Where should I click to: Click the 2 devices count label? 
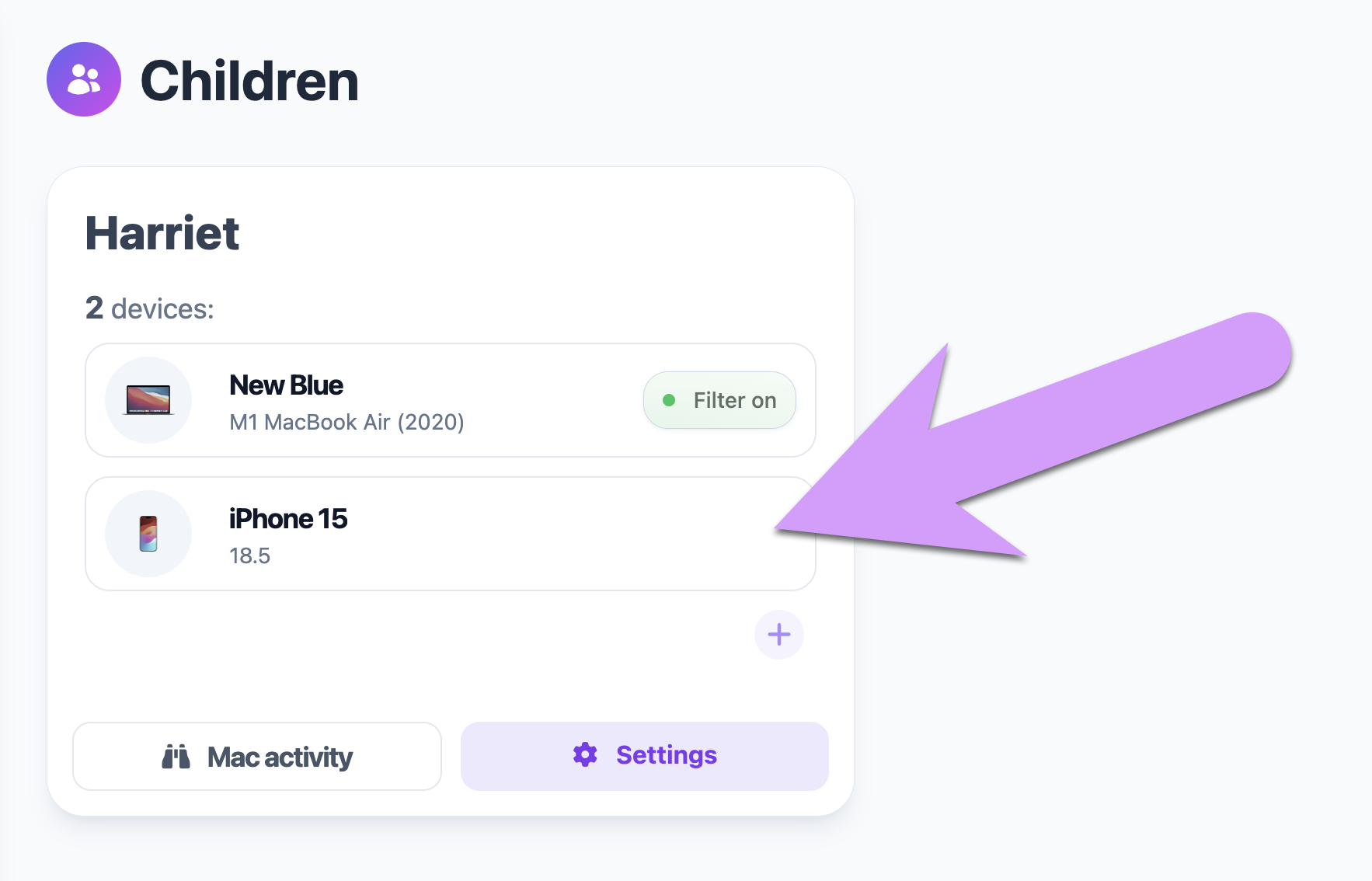pos(149,308)
